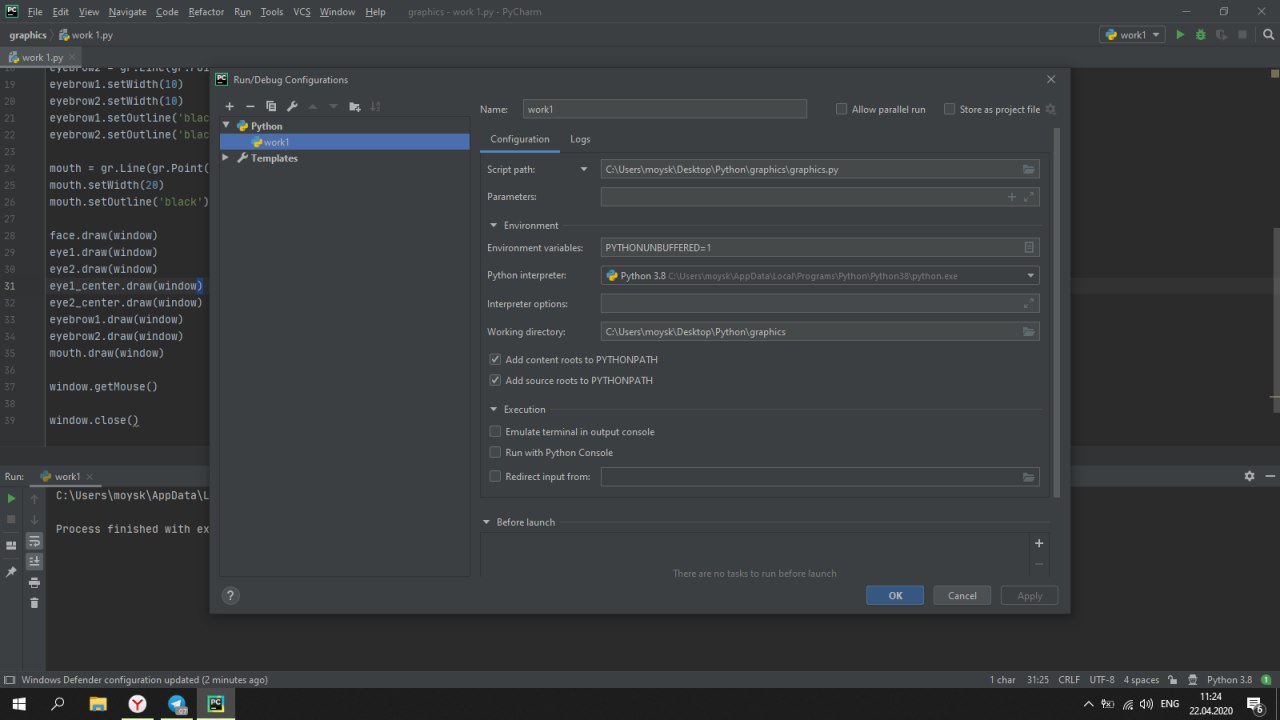Open Windows Start menu
Viewport: 1280px width, 720px height.
(x=19, y=704)
